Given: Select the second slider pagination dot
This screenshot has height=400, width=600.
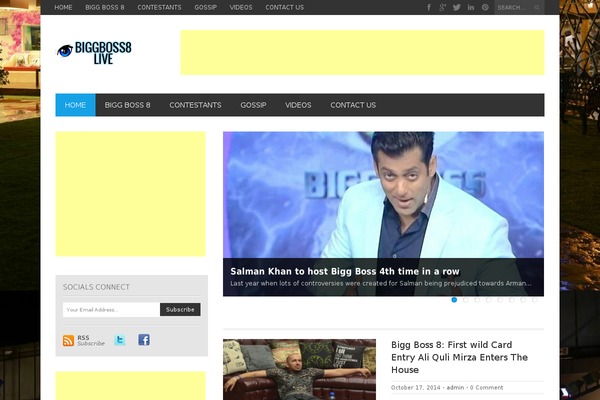Looking at the screenshot, I should pyautogui.click(x=466, y=300).
